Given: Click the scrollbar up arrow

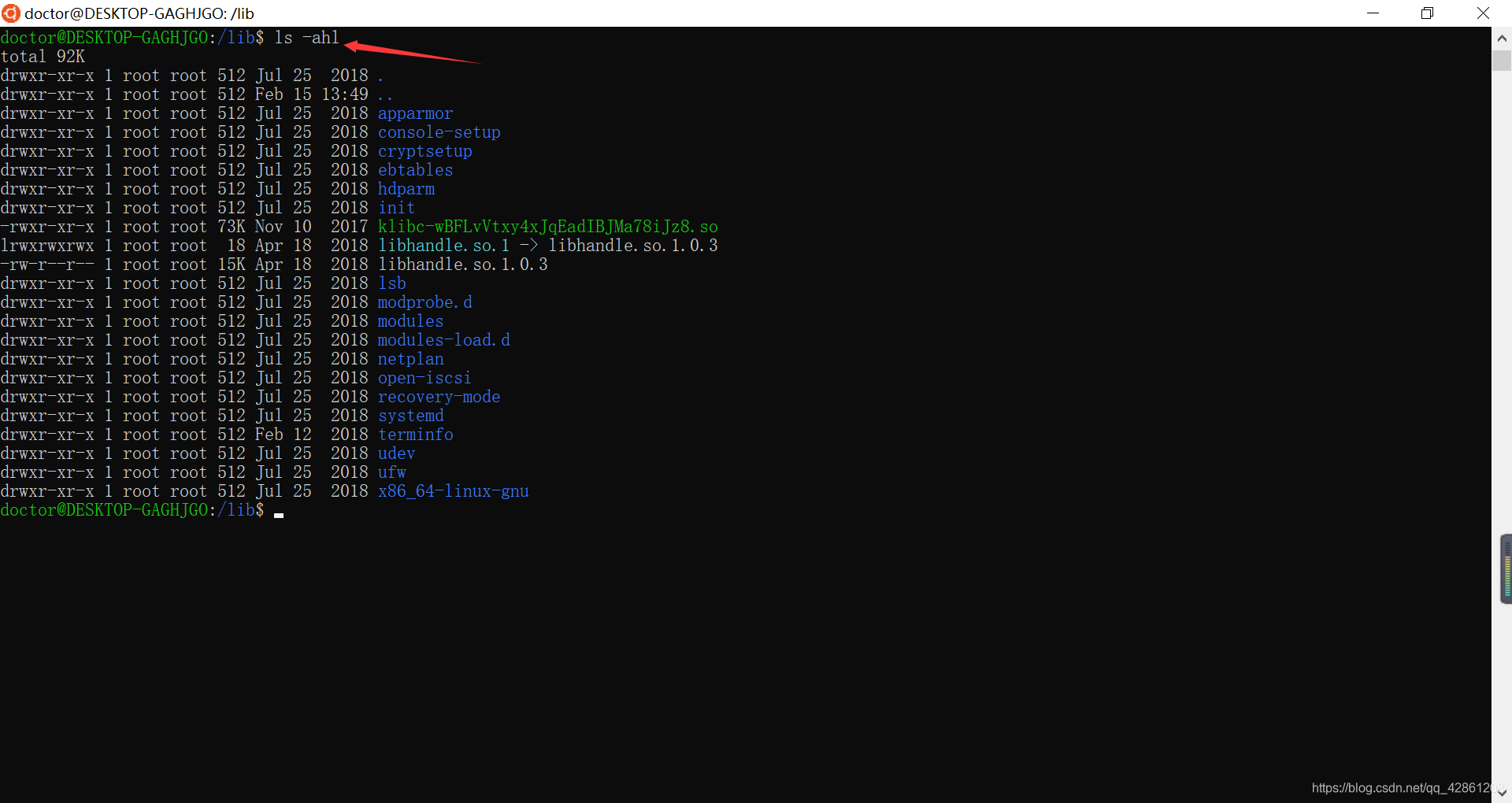Looking at the screenshot, I should [x=1502, y=37].
